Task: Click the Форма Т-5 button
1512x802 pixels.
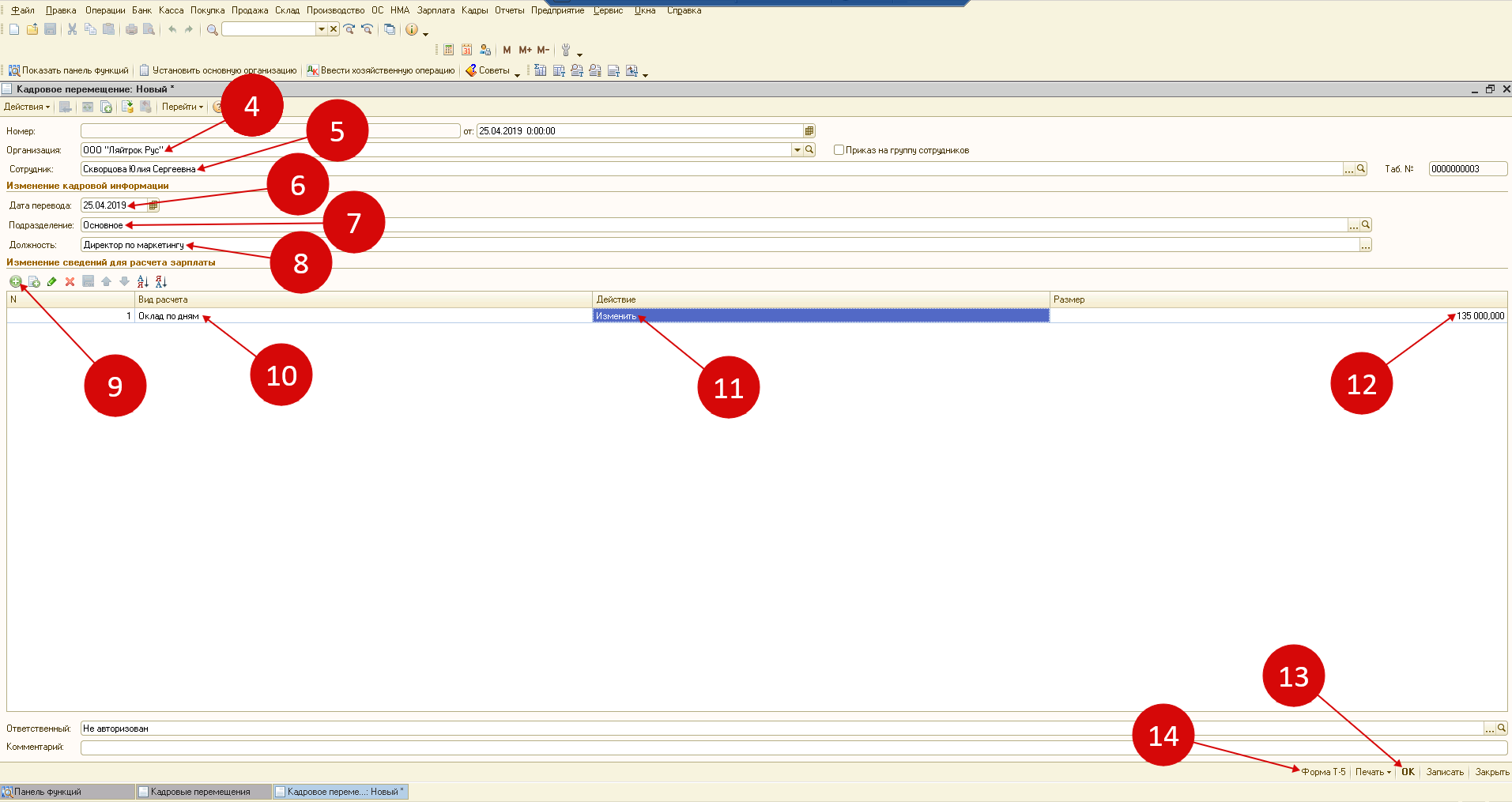Action: [x=1323, y=772]
